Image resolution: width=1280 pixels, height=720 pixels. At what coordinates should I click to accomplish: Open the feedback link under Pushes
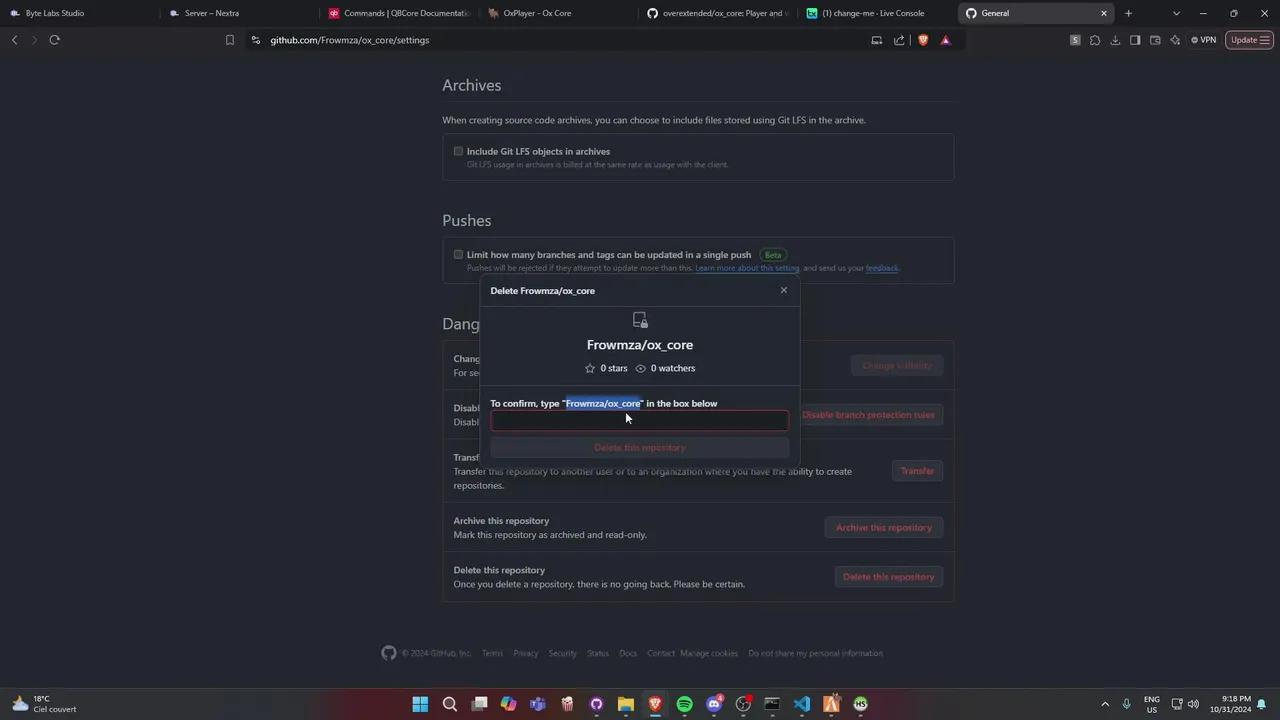coord(881,268)
